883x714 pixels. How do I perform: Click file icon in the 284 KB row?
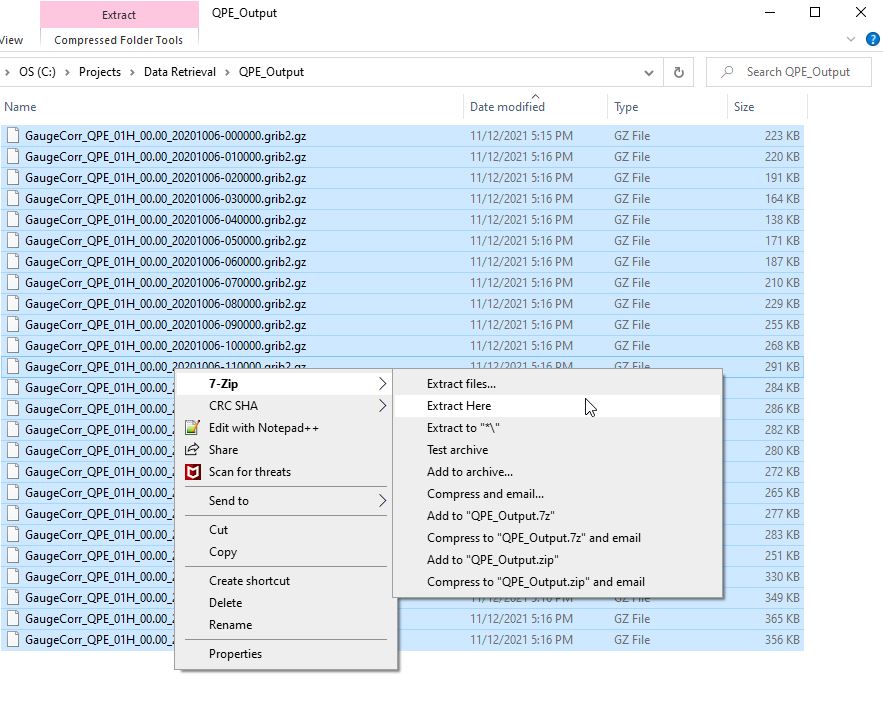tap(13, 387)
